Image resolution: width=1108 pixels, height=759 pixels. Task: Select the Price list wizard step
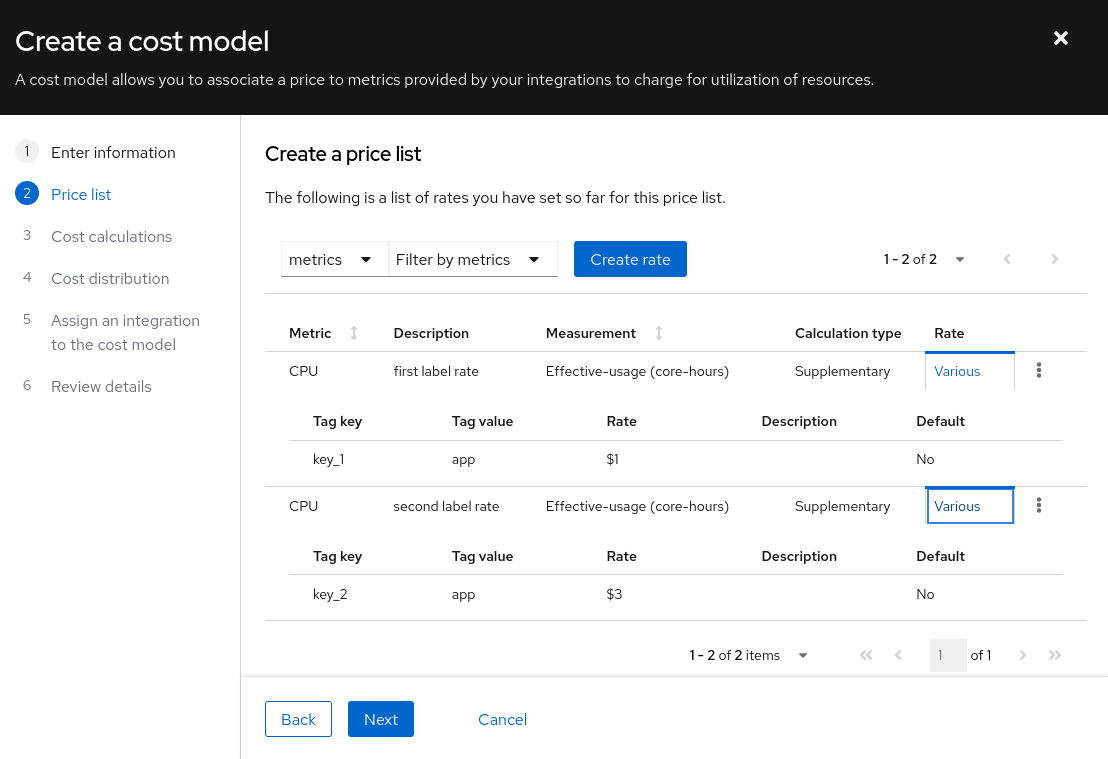point(81,194)
